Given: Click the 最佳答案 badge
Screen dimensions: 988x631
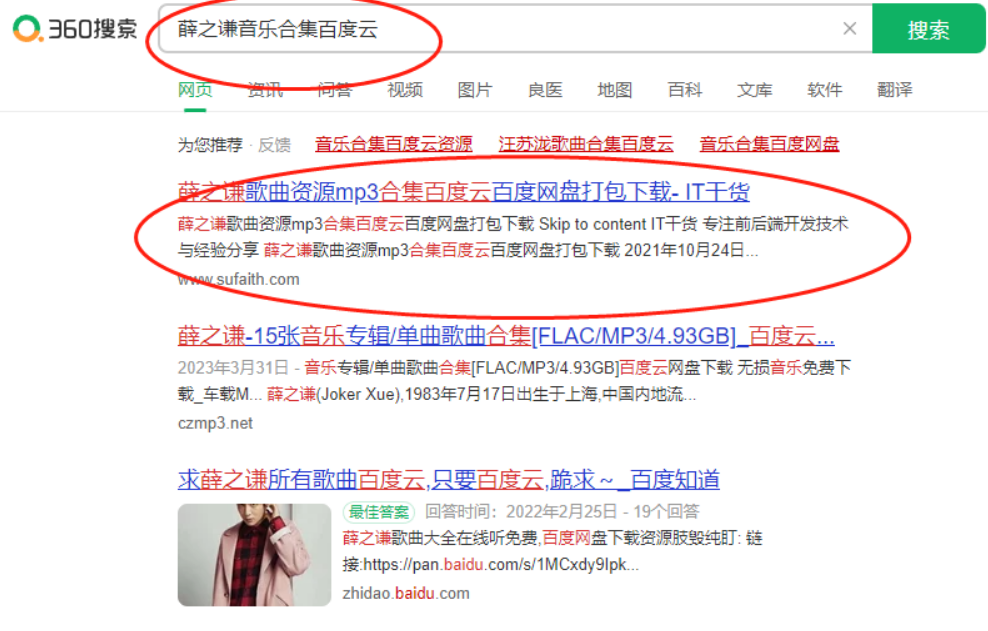Looking at the screenshot, I should pos(379,512).
